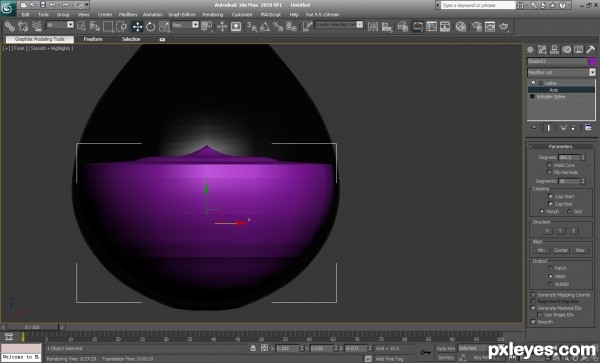Choose the Select Object tool
The height and width of the screenshot is (363, 600).
click(81, 26)
